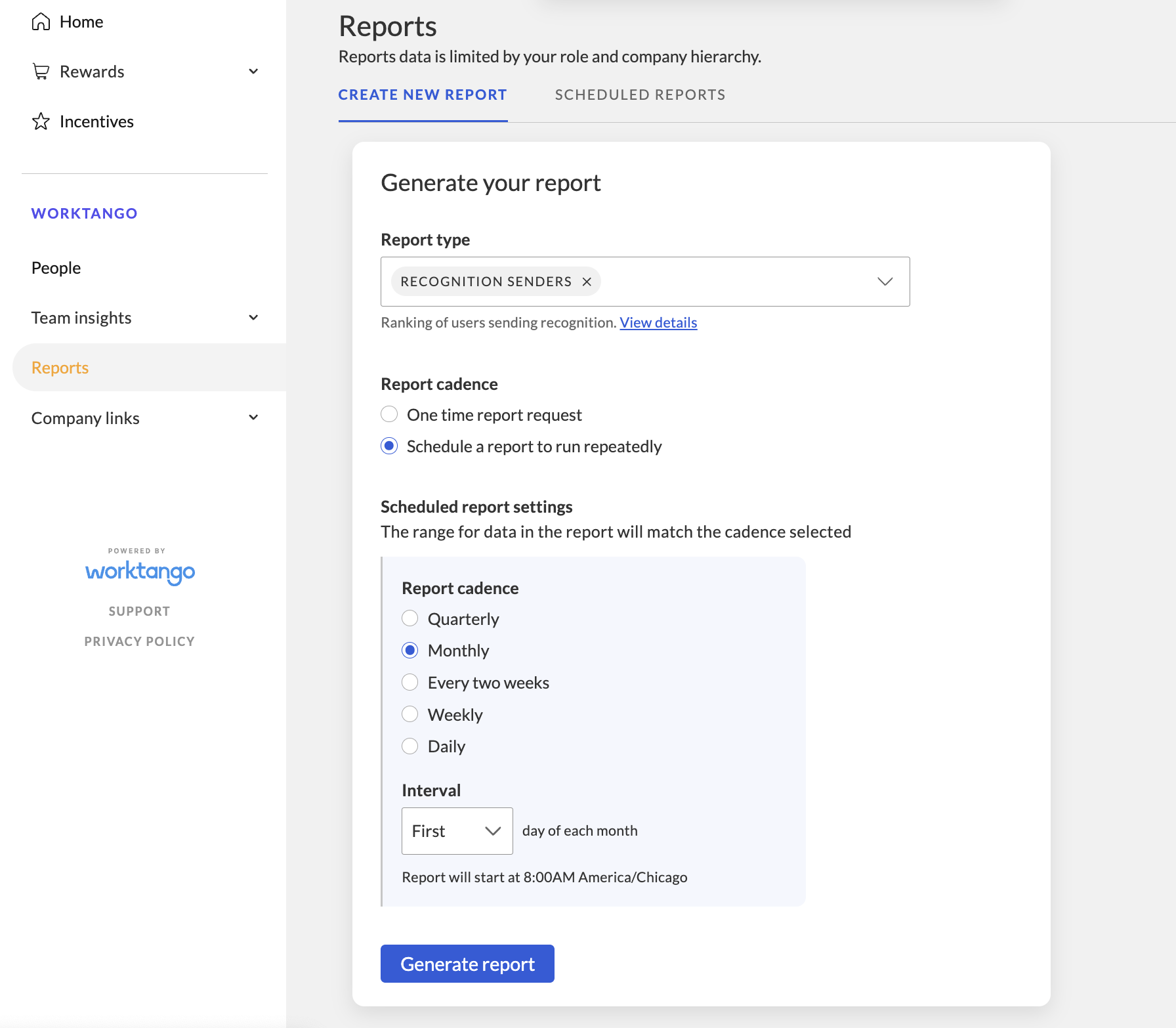Click the Rewards shopping cart icon
The height and width of the screenshot is (1028, 1176).
pyautogui.click(x=41, y=72)
